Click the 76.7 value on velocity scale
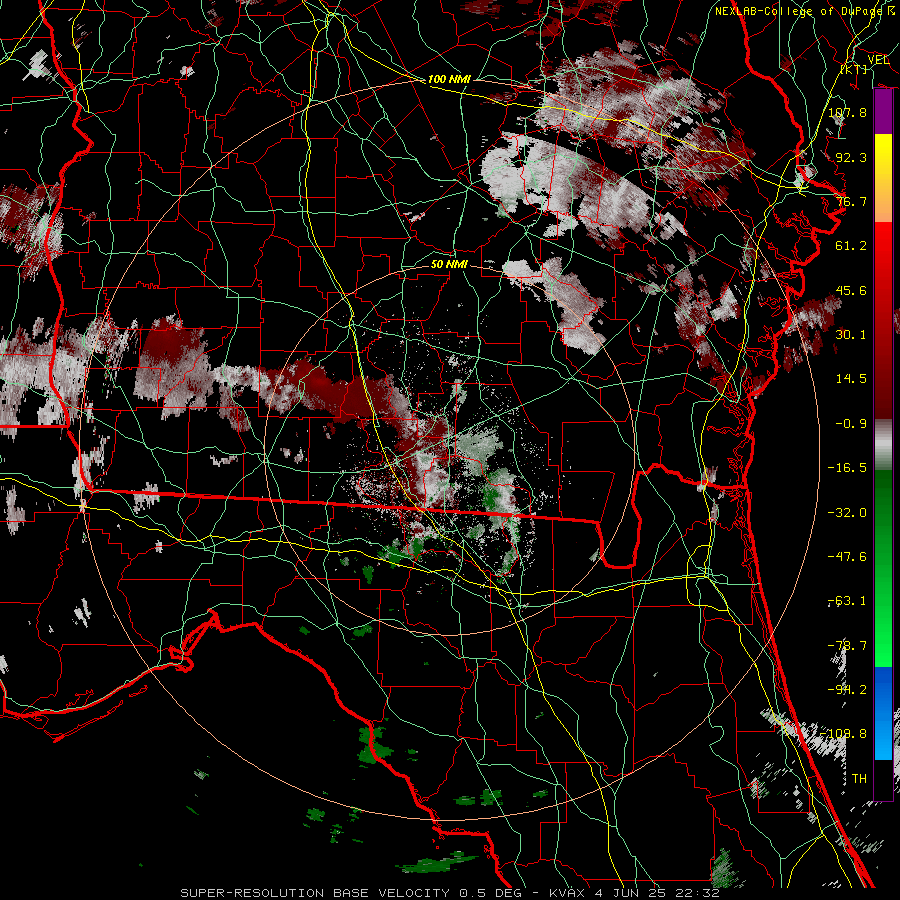Image resolution: width=900 pixels, height=900 pixels. (851, 201)
